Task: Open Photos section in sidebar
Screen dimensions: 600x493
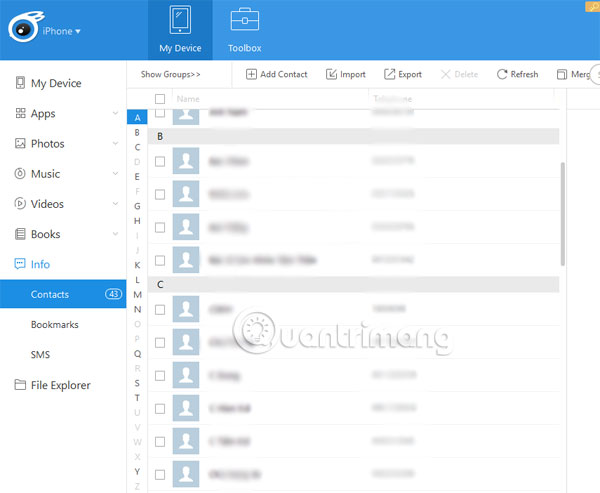Action: (x=47, y=144)
